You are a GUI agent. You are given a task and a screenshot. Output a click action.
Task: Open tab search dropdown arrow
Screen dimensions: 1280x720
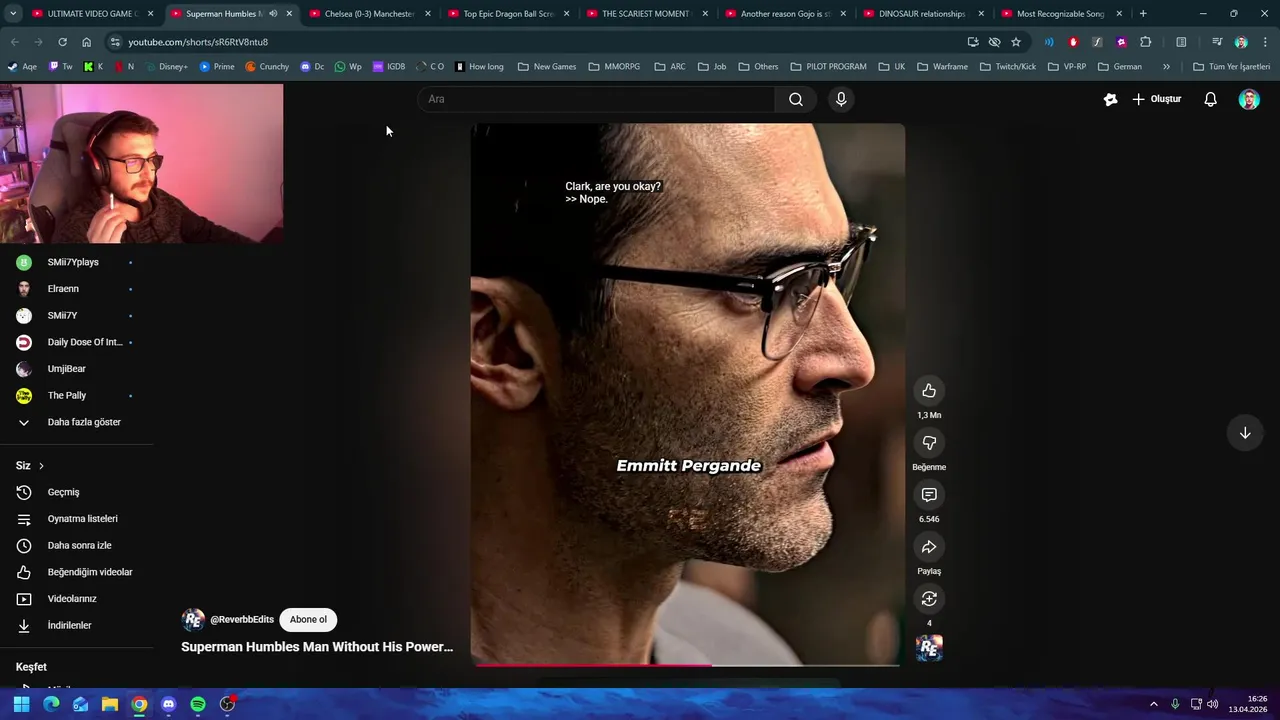[13, 14]
